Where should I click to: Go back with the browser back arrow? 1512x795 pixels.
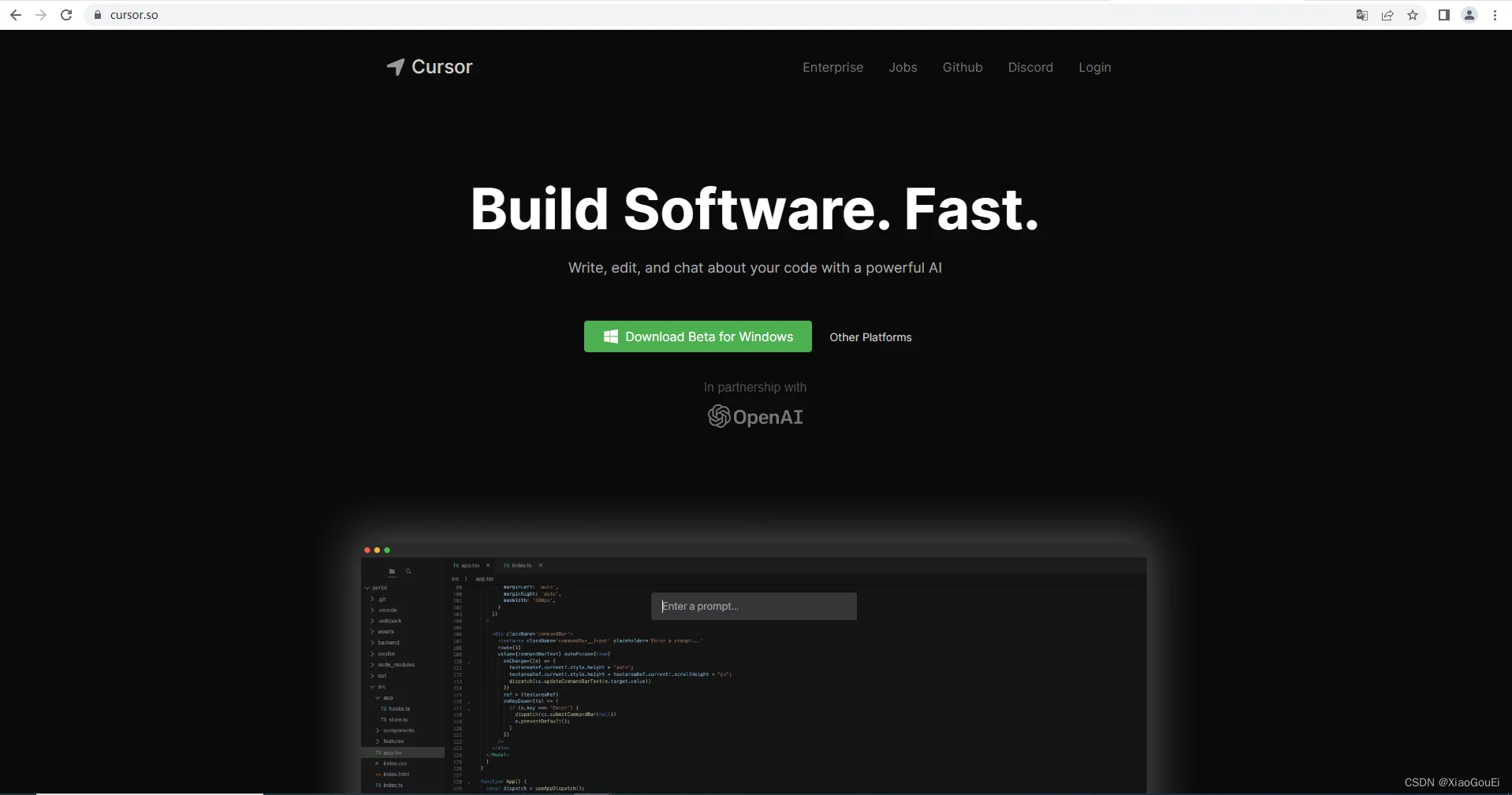(15, 15)
